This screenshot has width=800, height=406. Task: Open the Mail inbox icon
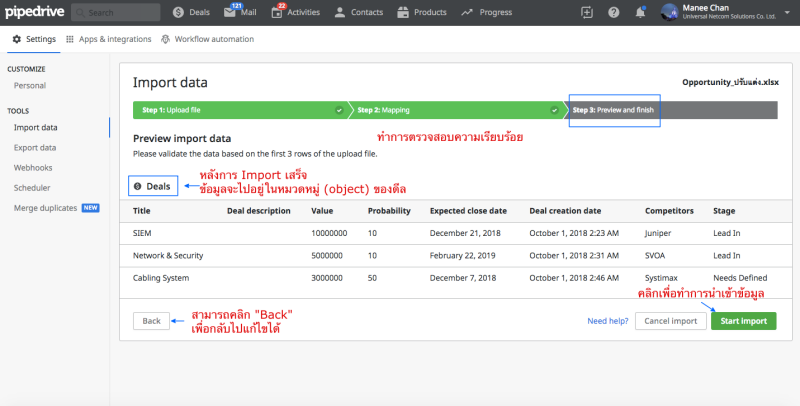pyautogui.click(x=245, y=12)
